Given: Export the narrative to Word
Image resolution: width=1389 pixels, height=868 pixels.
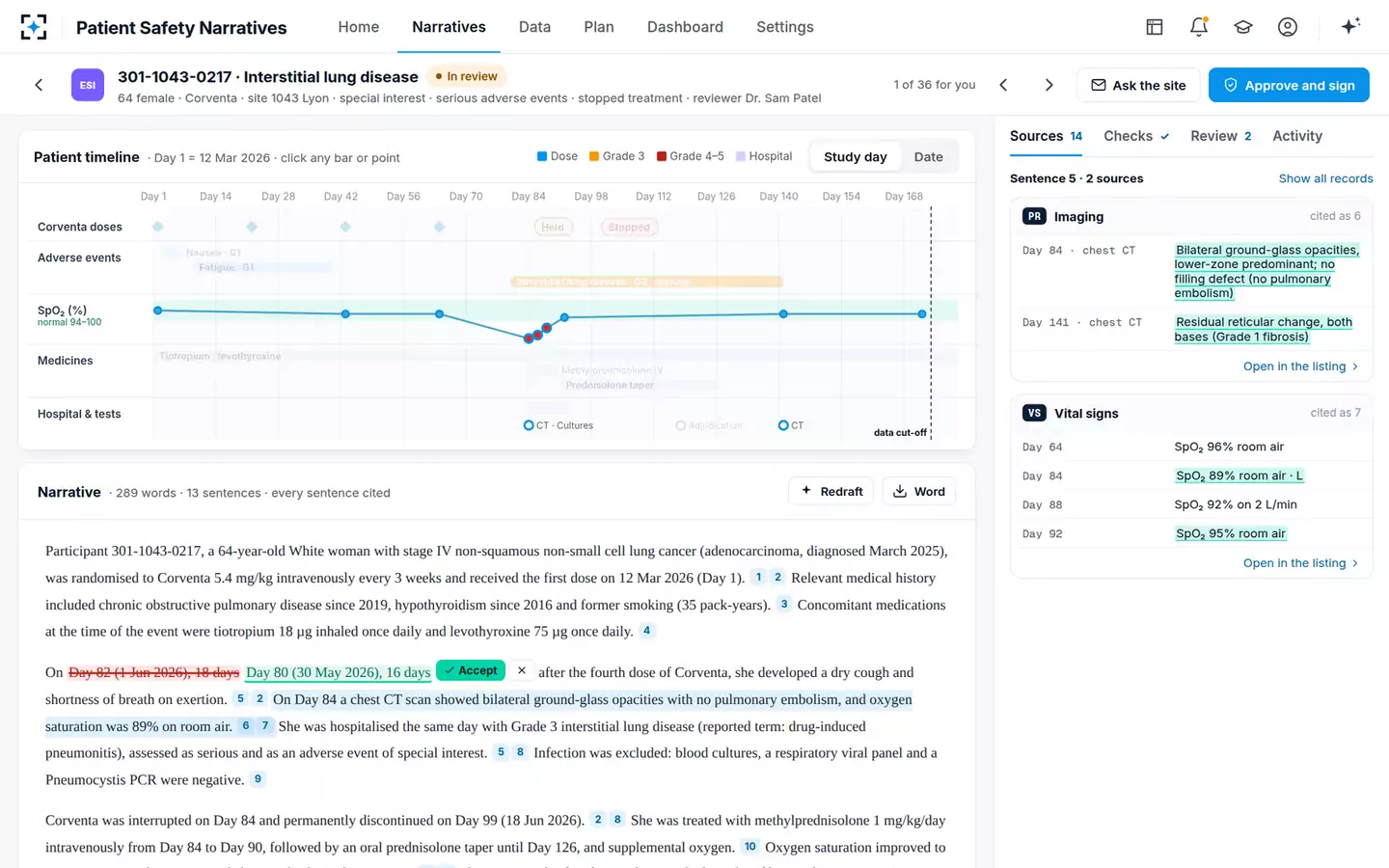Looking at the screenshot, I should point(919,491).
